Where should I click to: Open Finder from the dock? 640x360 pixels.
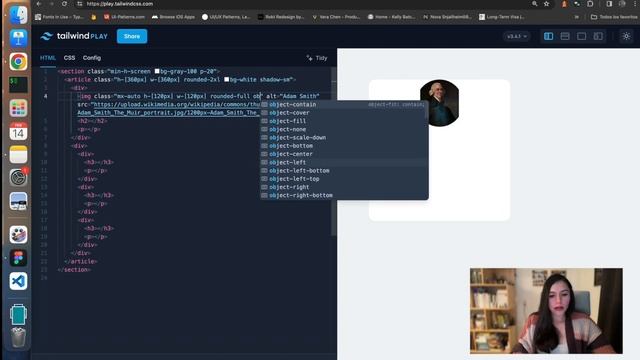(x=18, y=15)
